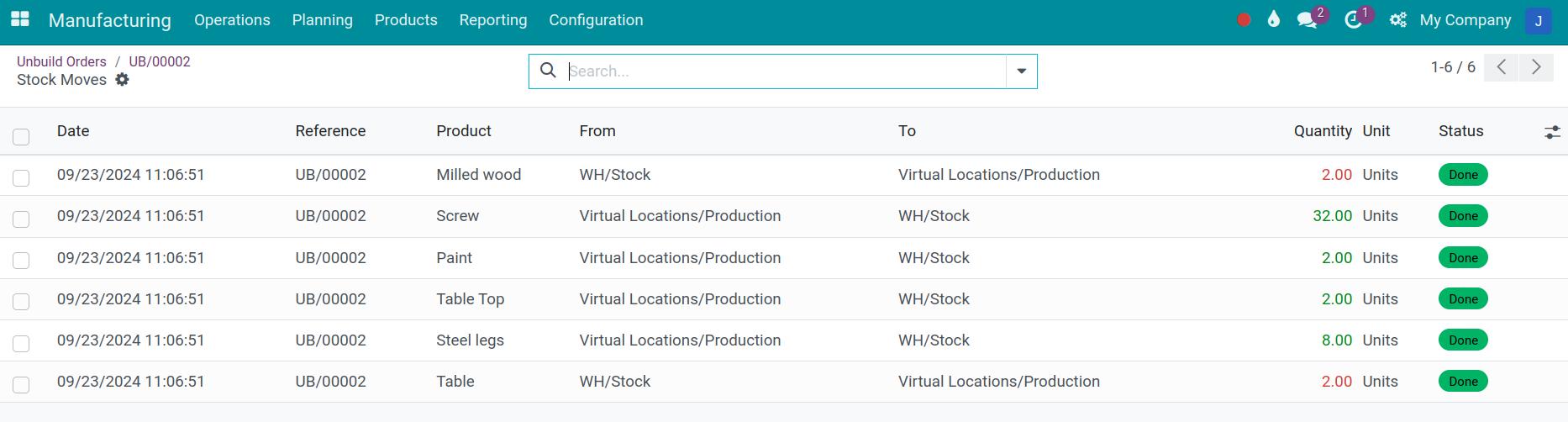The image size is (1568, 422).
Task: Open the Operations menu
Action: [x=232, y=20]
